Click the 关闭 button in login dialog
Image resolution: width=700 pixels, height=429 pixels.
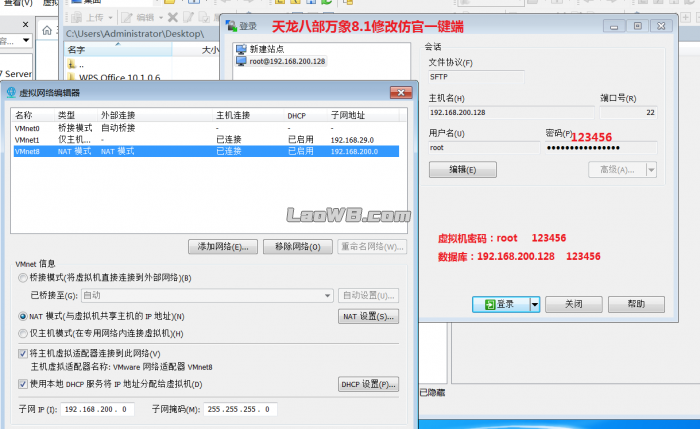pos(574,304)
